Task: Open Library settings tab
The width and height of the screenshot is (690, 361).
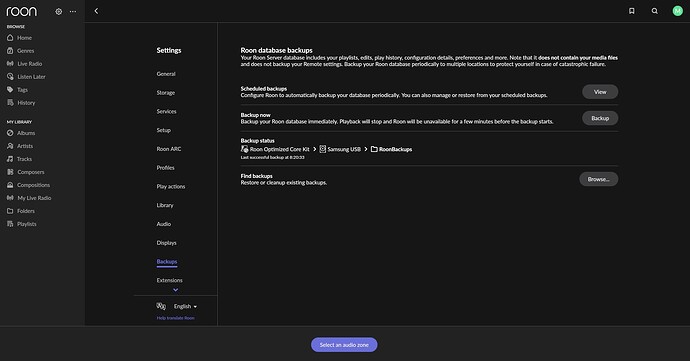Action: pyautogui.click(x=165, y=205)
